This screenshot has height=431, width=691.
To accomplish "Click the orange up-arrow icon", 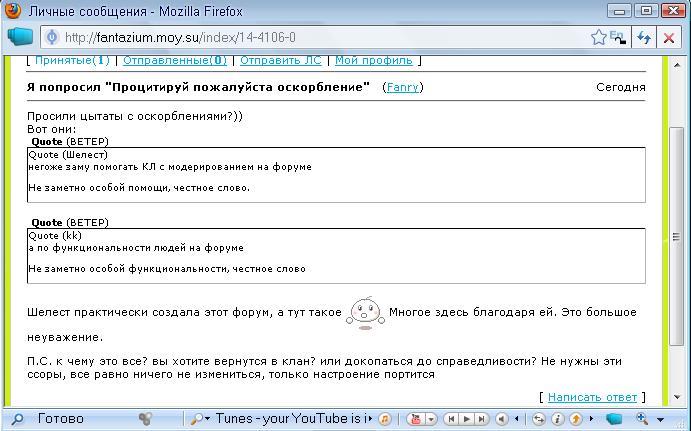I will [x=576, y=419].
